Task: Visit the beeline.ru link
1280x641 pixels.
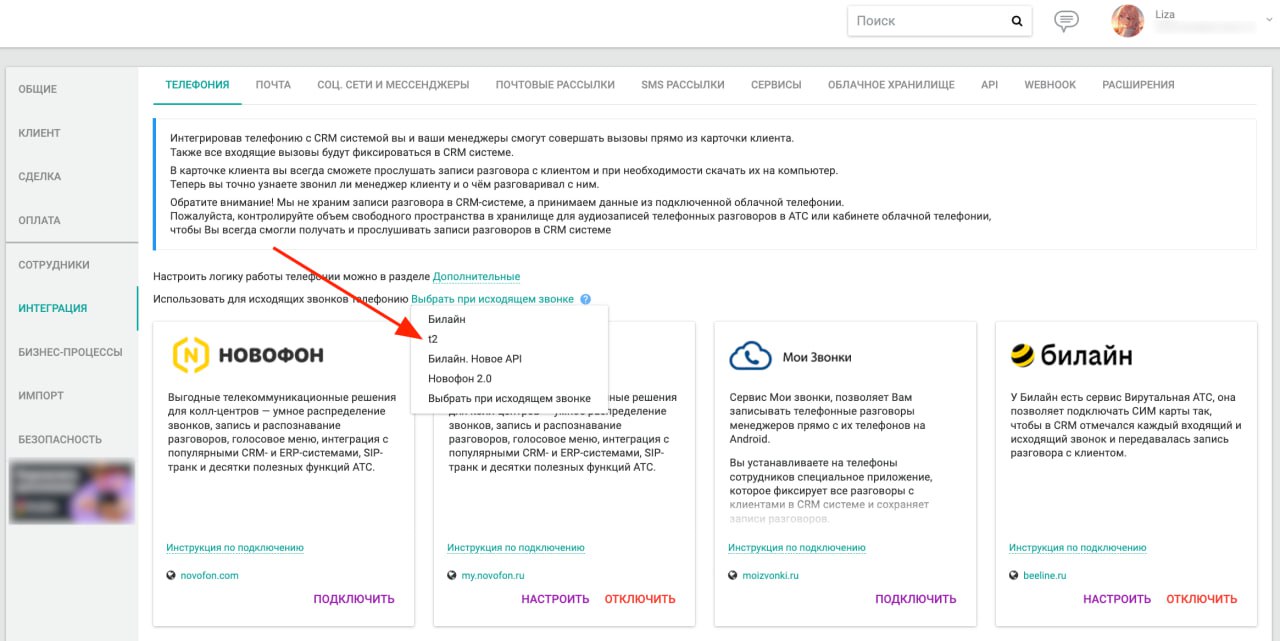Action: pyautogui.click(x=1045, y=576)
